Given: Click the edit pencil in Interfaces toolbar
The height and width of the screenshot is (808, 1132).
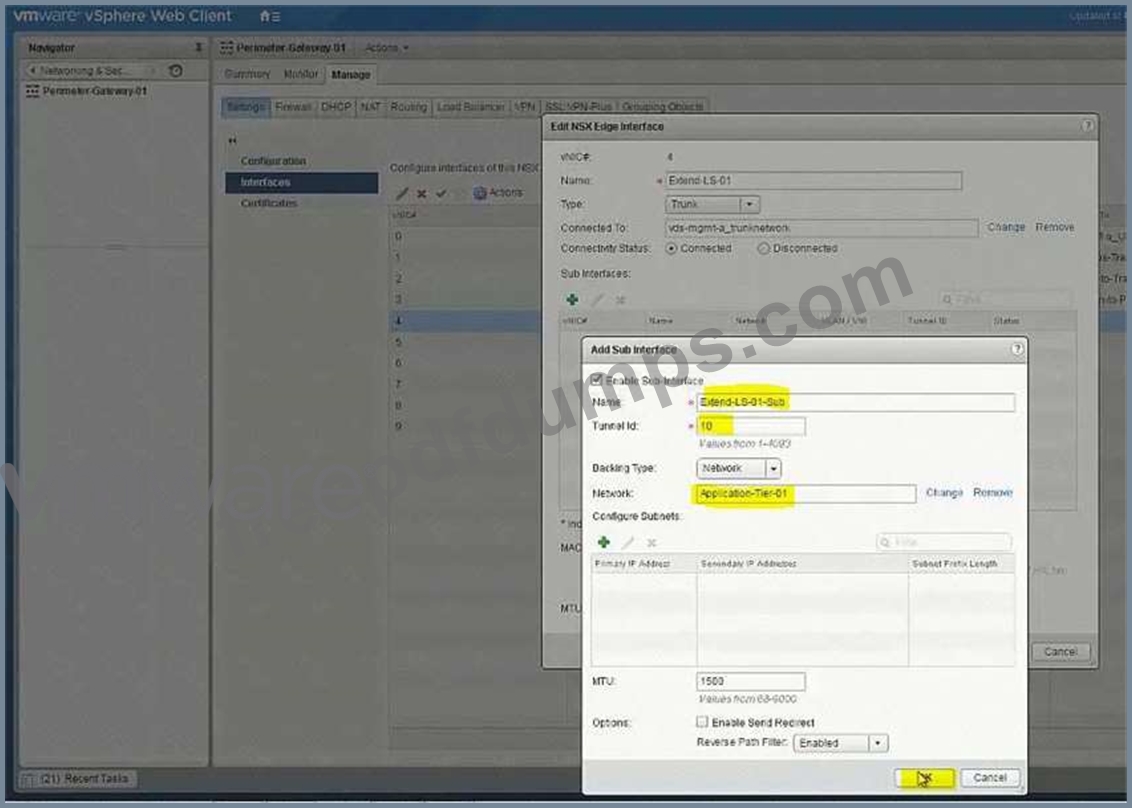Looking at the screenshot, I should tap(402, 193).
